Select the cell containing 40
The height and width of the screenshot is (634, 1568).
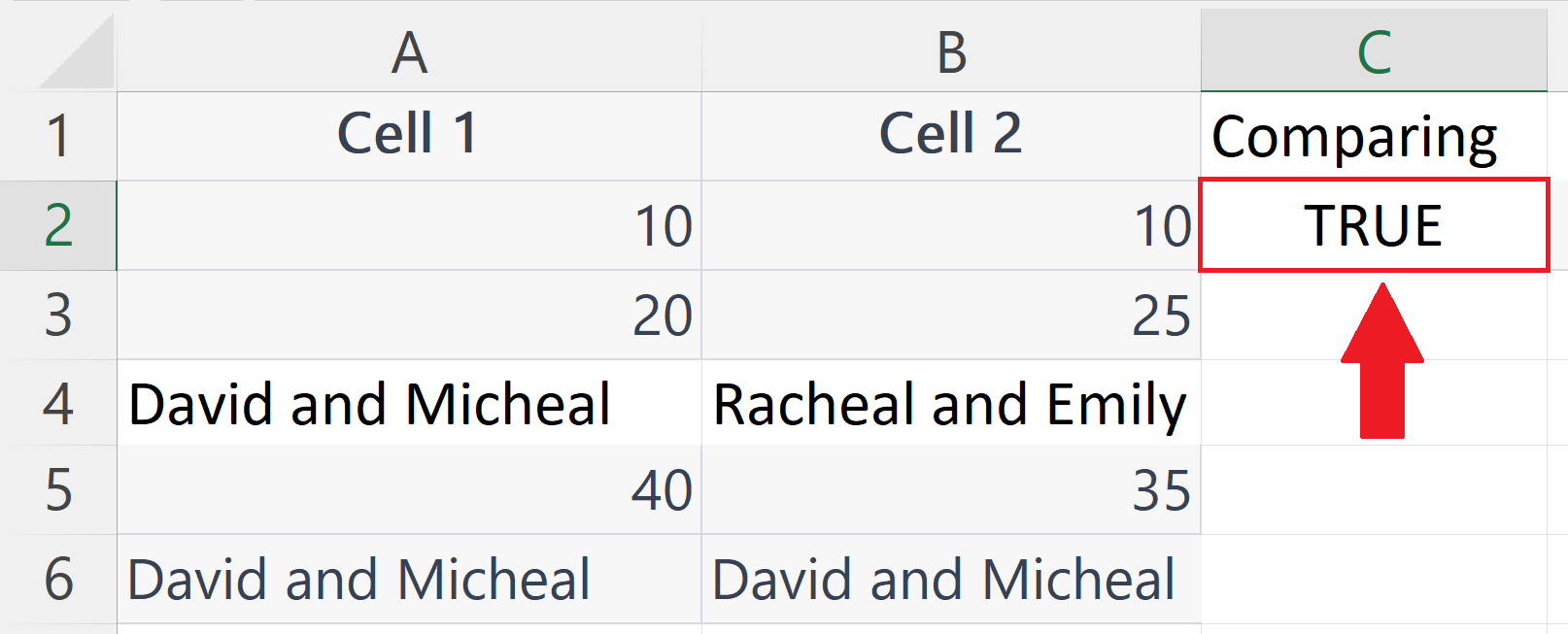pyautogui.click(x=409, y=490)
